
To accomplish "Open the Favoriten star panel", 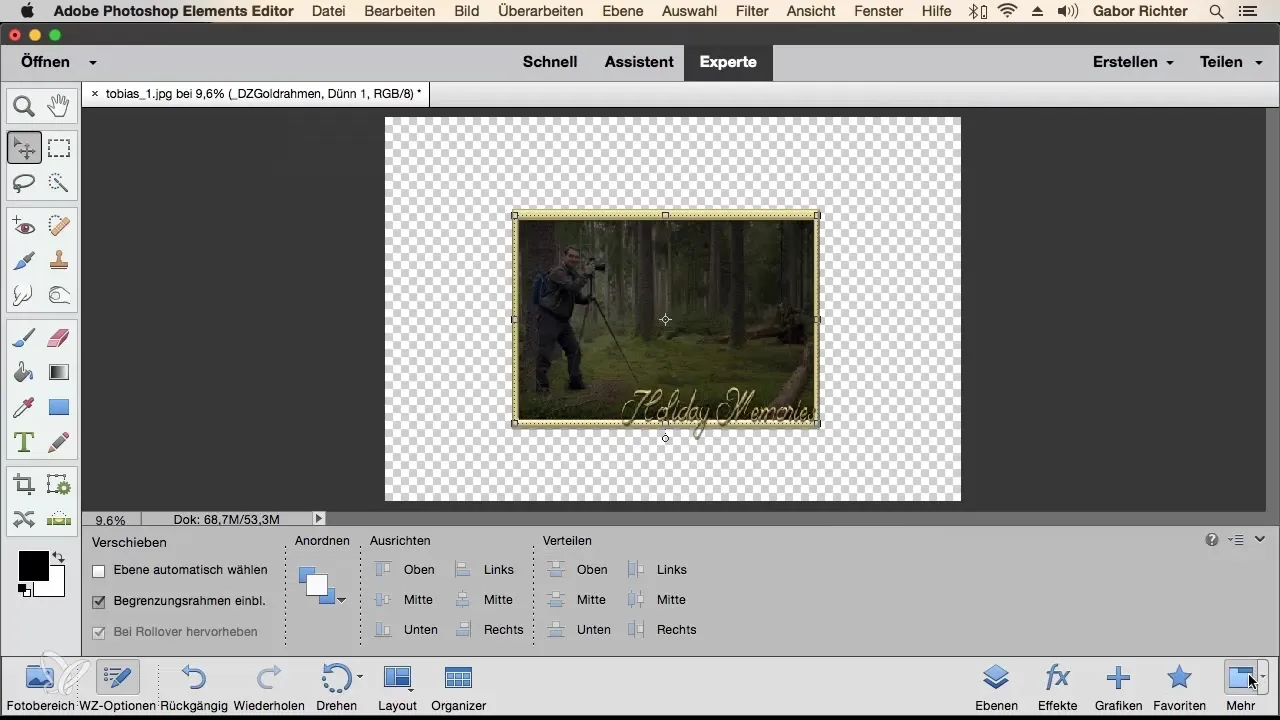I will click(1180, 686).
